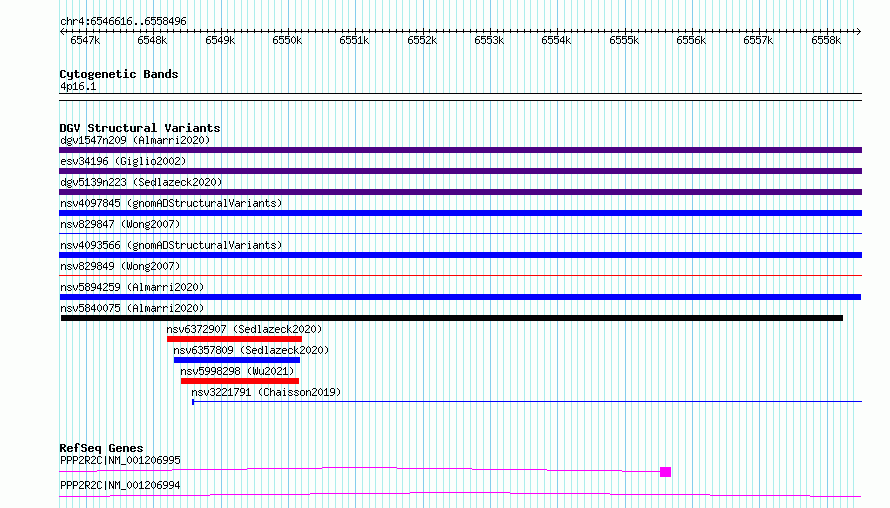Select the nsv5894259 (Almarri2020) blue bar
The height and width of the screenshot is (508, 890).
pyautogui.click(x=460, y=297)
